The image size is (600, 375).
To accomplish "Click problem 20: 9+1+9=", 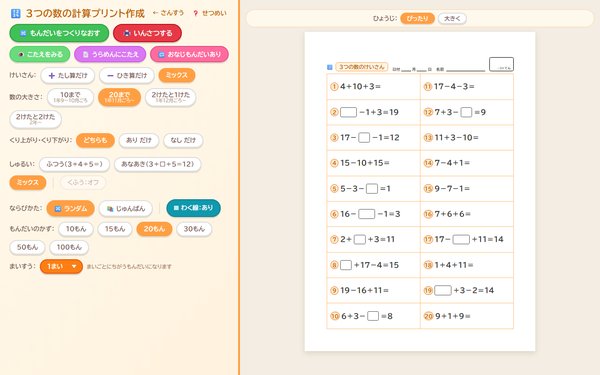I will pos(453,316).
